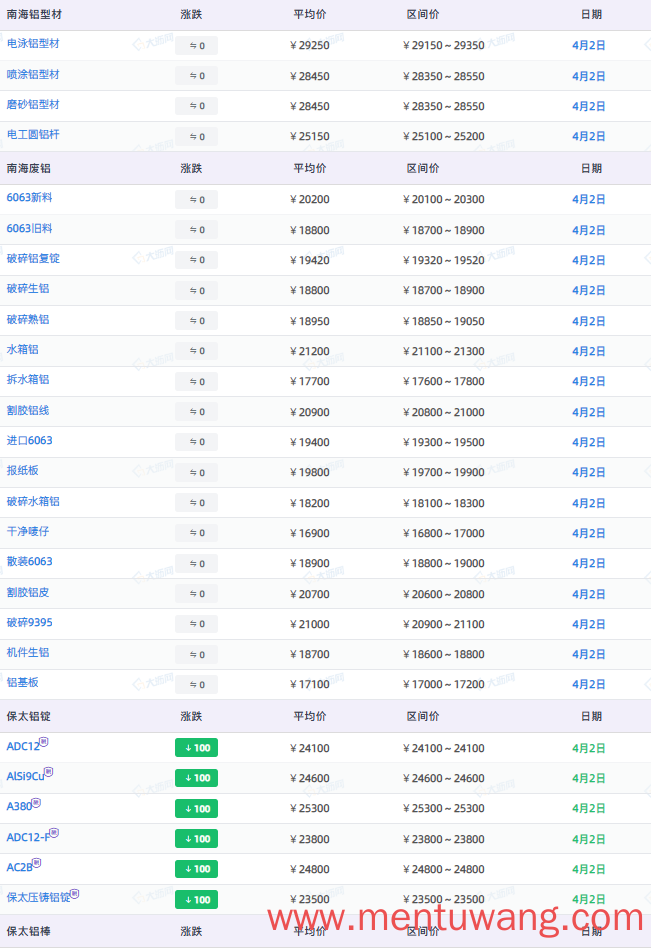Open the 6063旧料 scrap link

click(30, 229)
